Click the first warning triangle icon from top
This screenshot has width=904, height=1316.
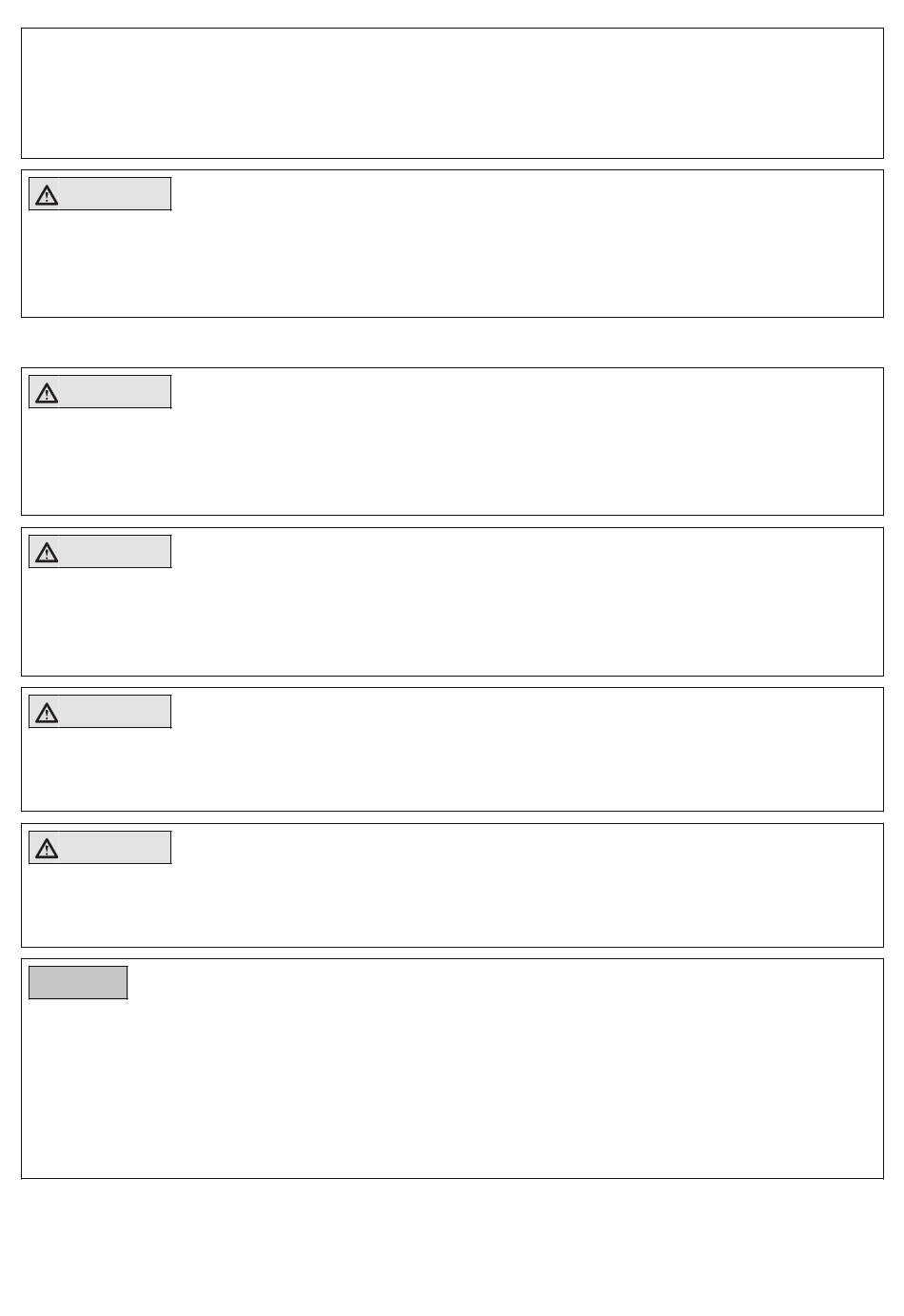coord(47,195)
